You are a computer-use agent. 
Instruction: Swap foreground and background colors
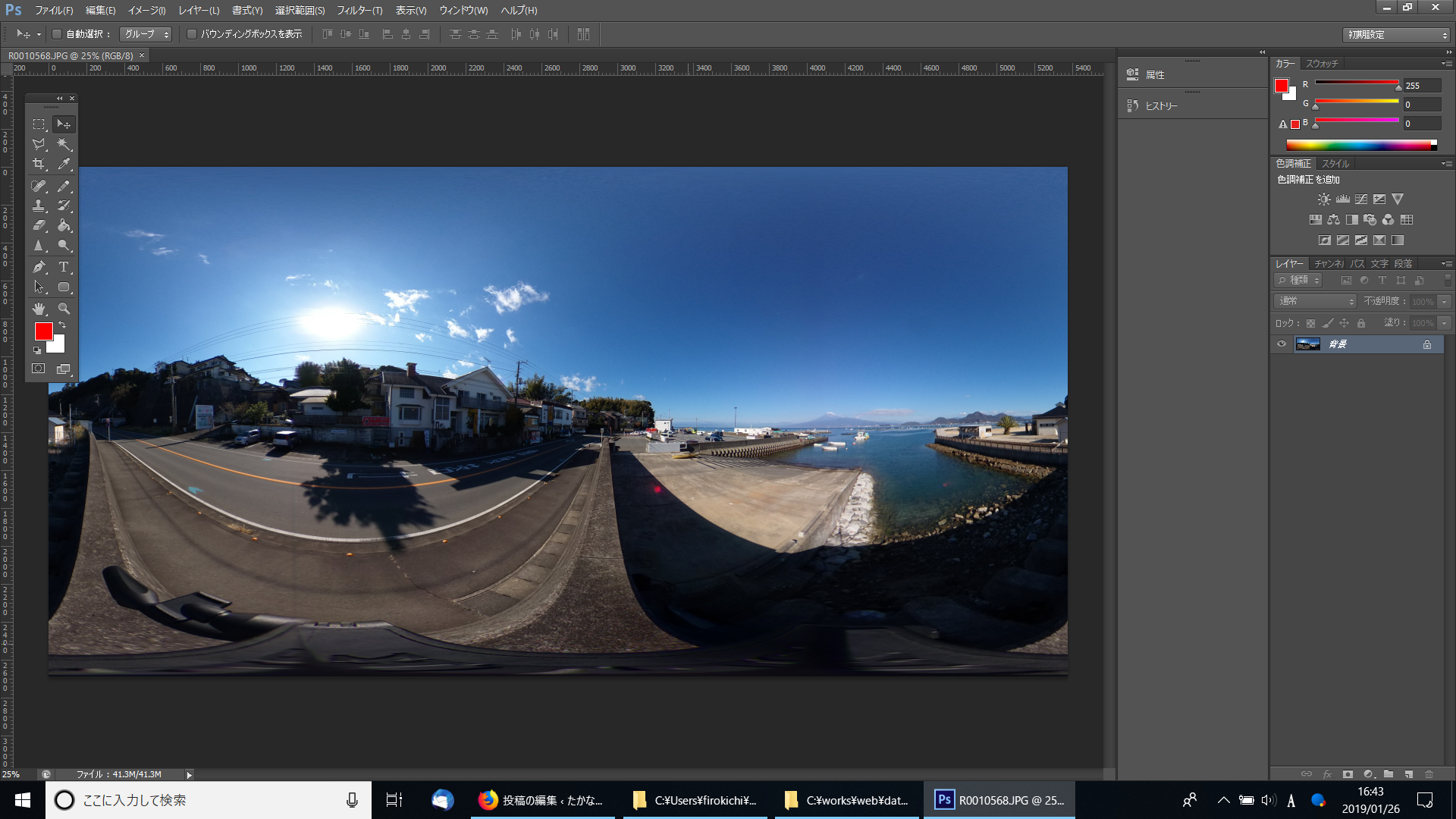click(62, 325)
